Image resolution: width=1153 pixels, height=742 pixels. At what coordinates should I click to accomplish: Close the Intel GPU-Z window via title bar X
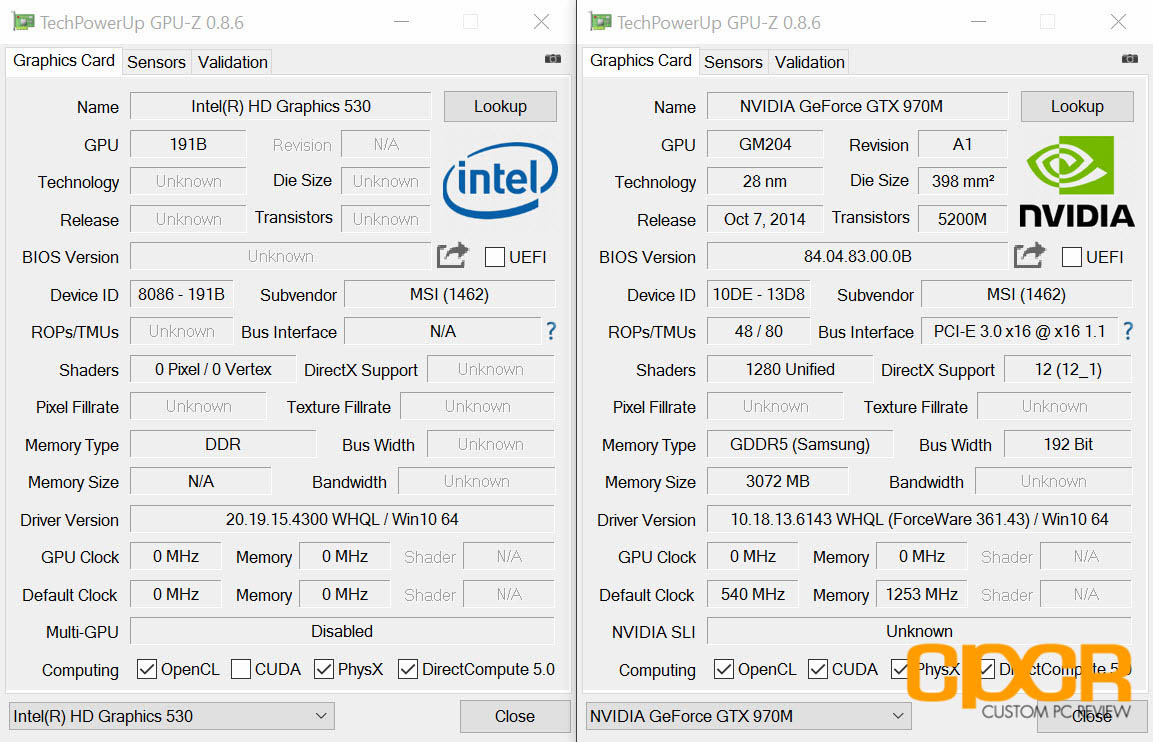541,22
